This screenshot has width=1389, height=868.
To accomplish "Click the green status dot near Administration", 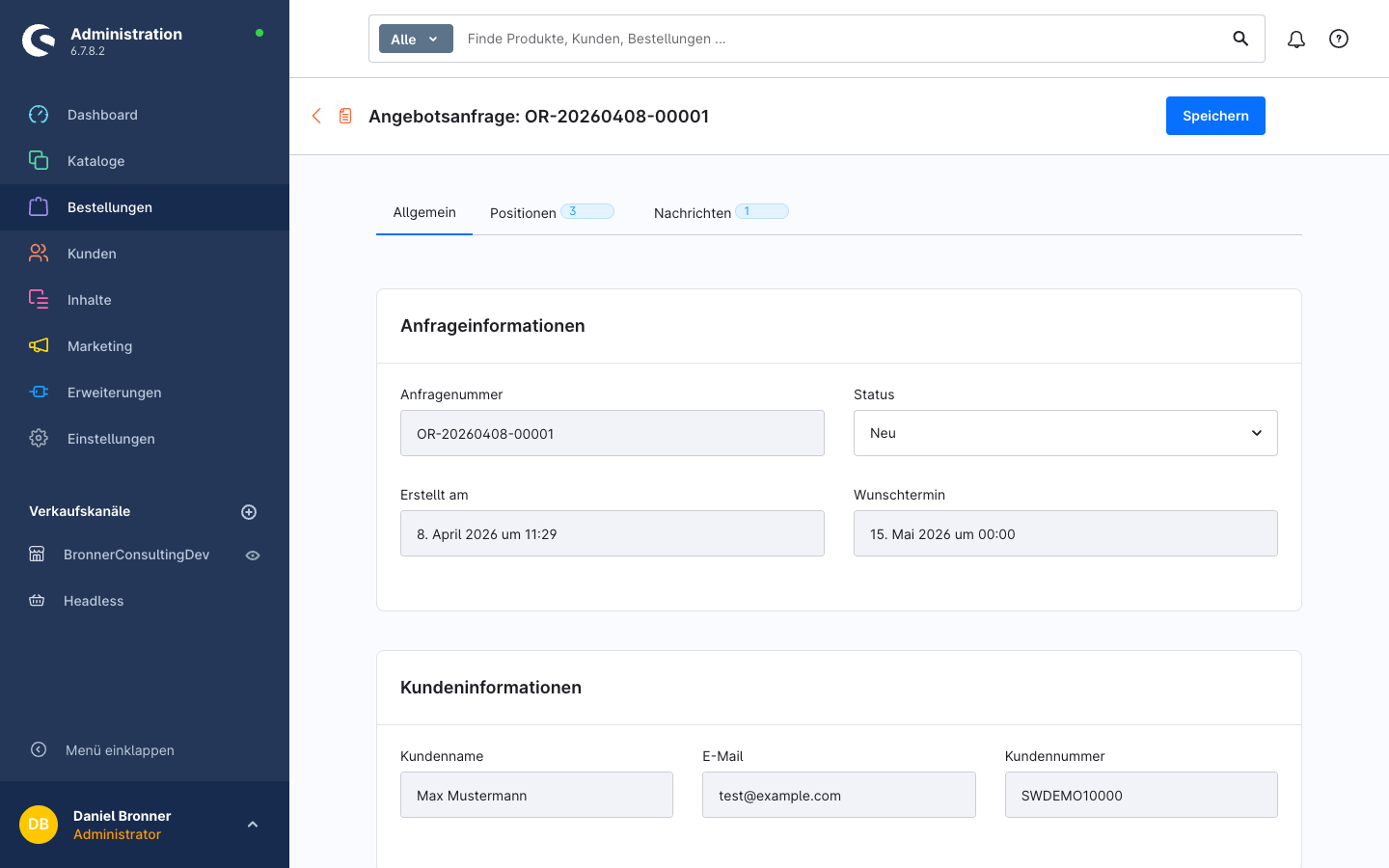I will coord(259,33).
